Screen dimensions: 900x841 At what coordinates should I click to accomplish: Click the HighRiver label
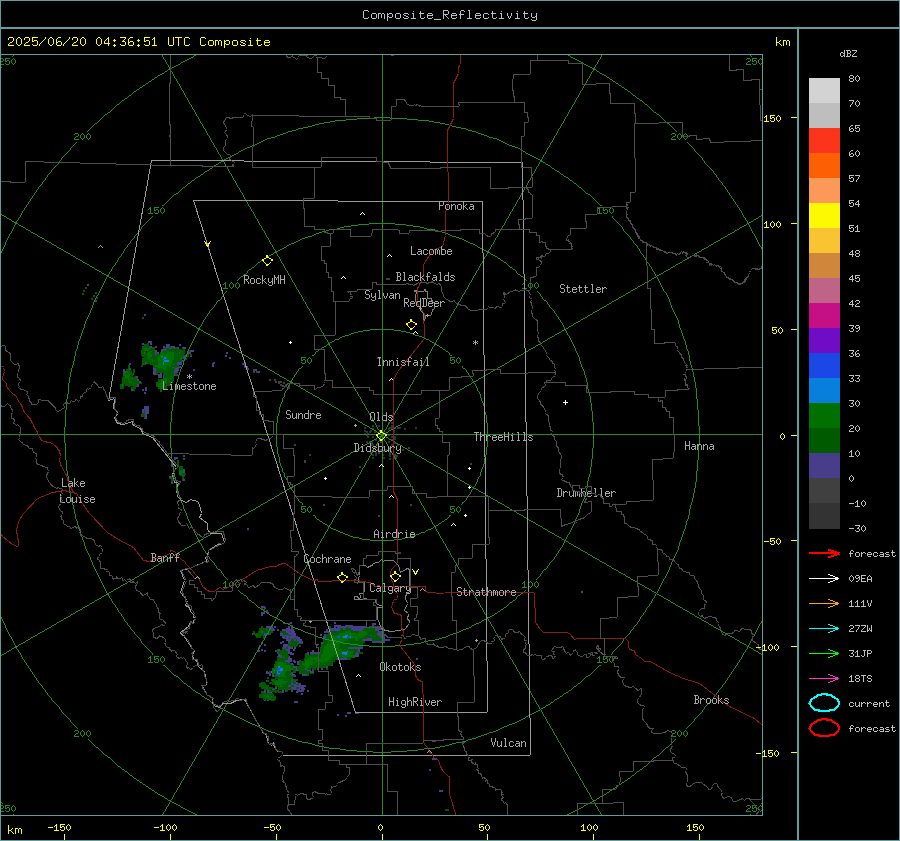(x=415, y=702)
